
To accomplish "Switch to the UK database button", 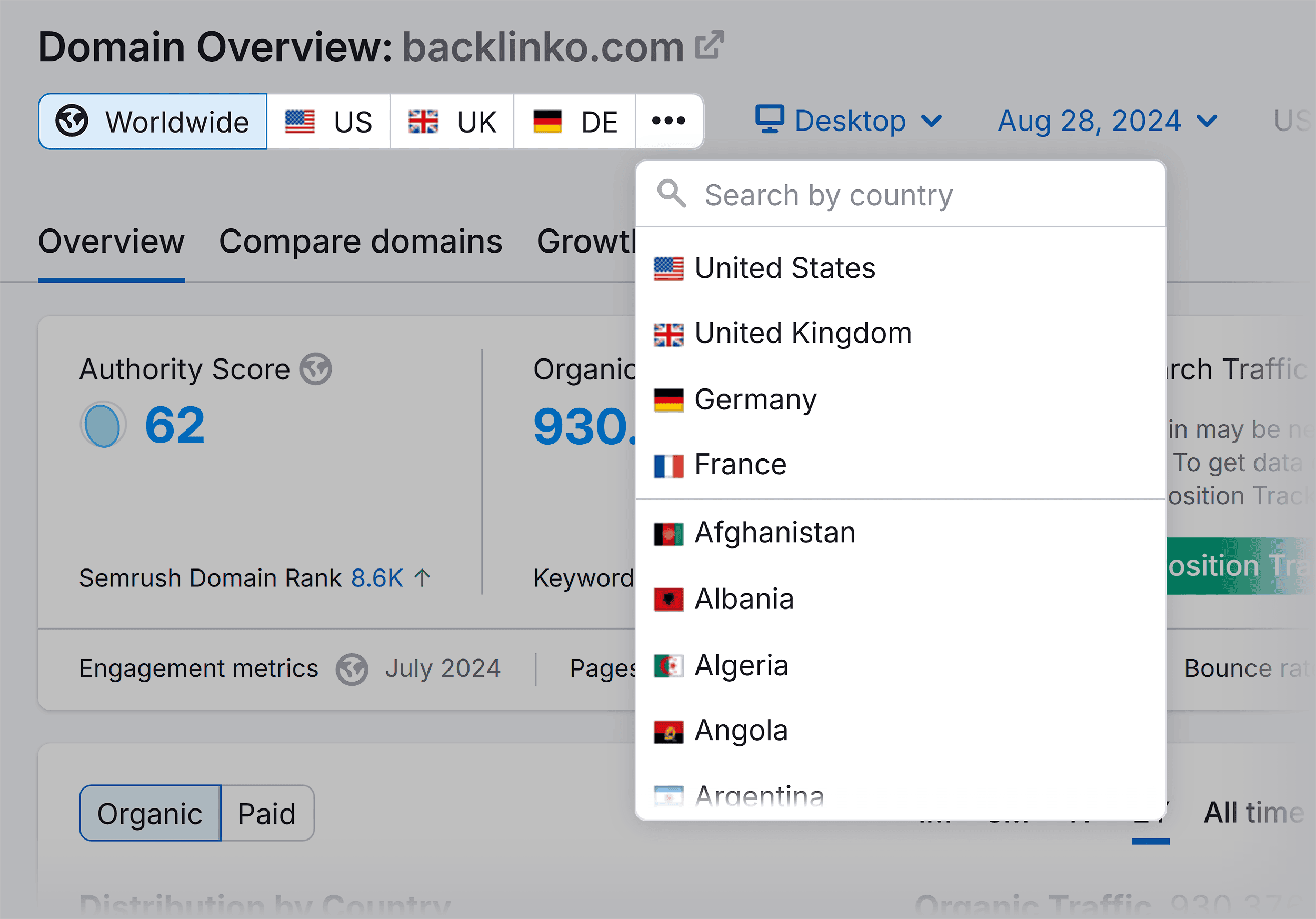I will pos(452,122).
